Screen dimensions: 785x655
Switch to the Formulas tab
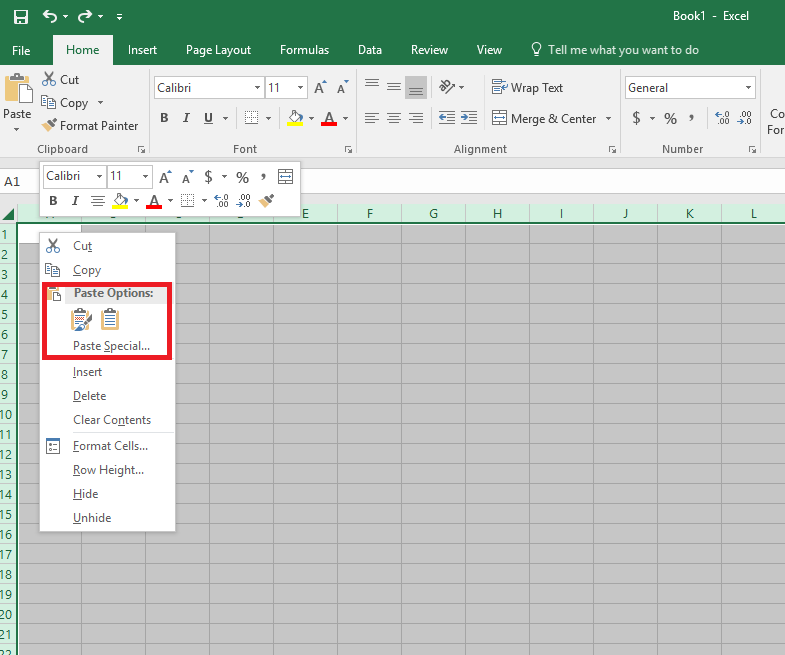304,50
